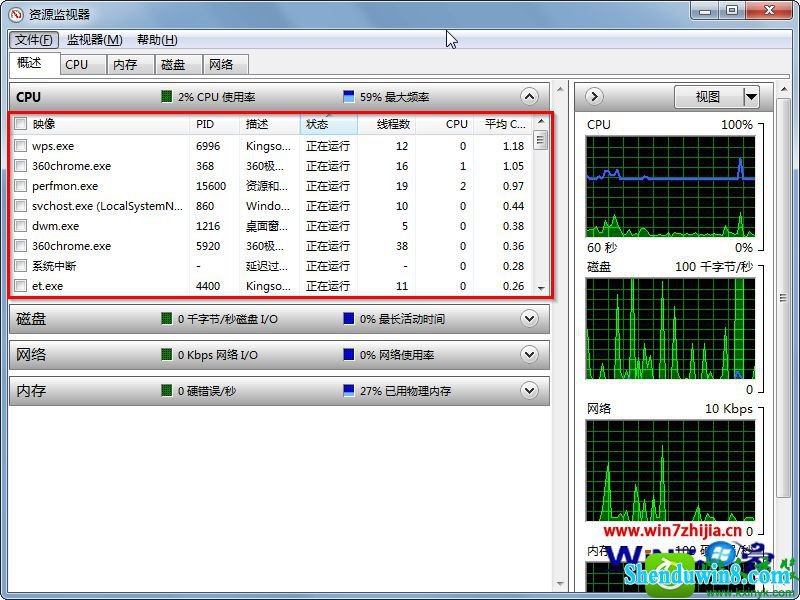Image resolution: width=800 pixels, height=600 pixels.
Task: Click the process list scrollbar thumb
Action: [x=541, y=140]
